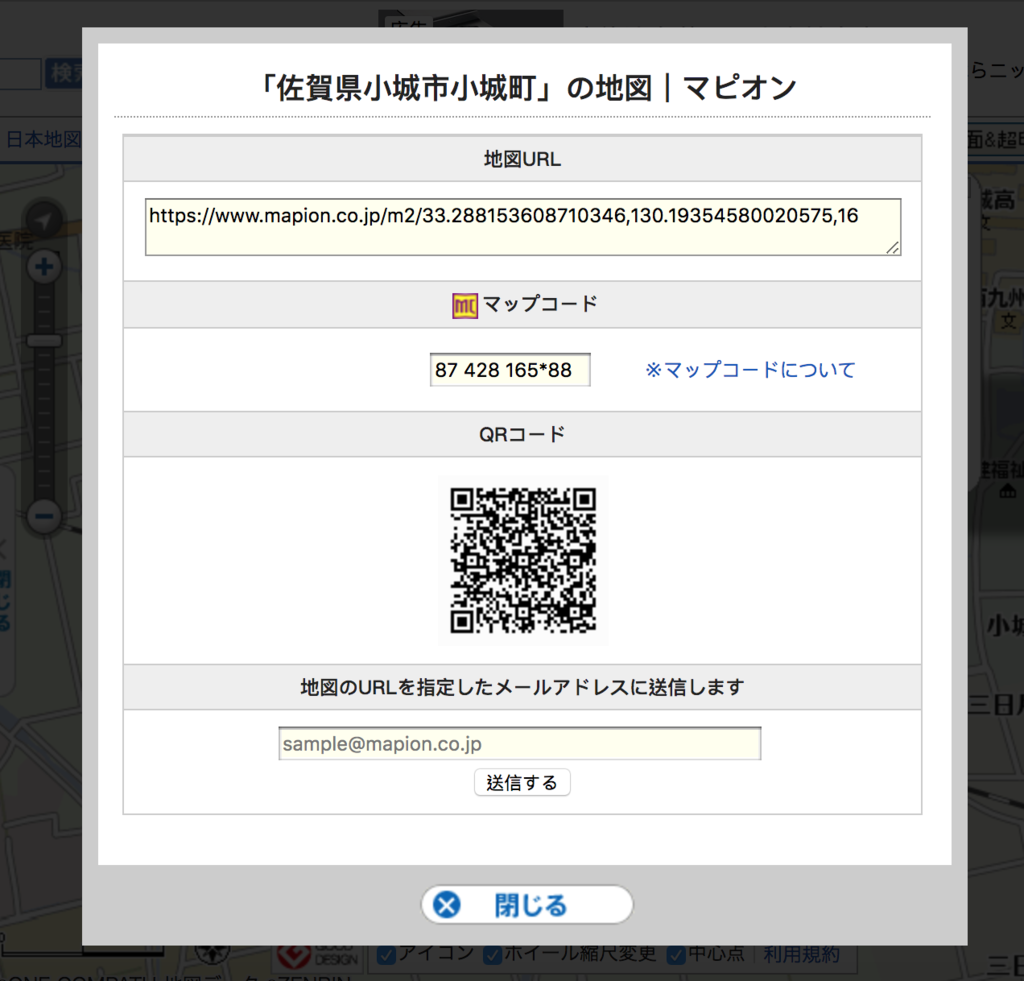Toggle the アイコン checkbox

(387, 954)
